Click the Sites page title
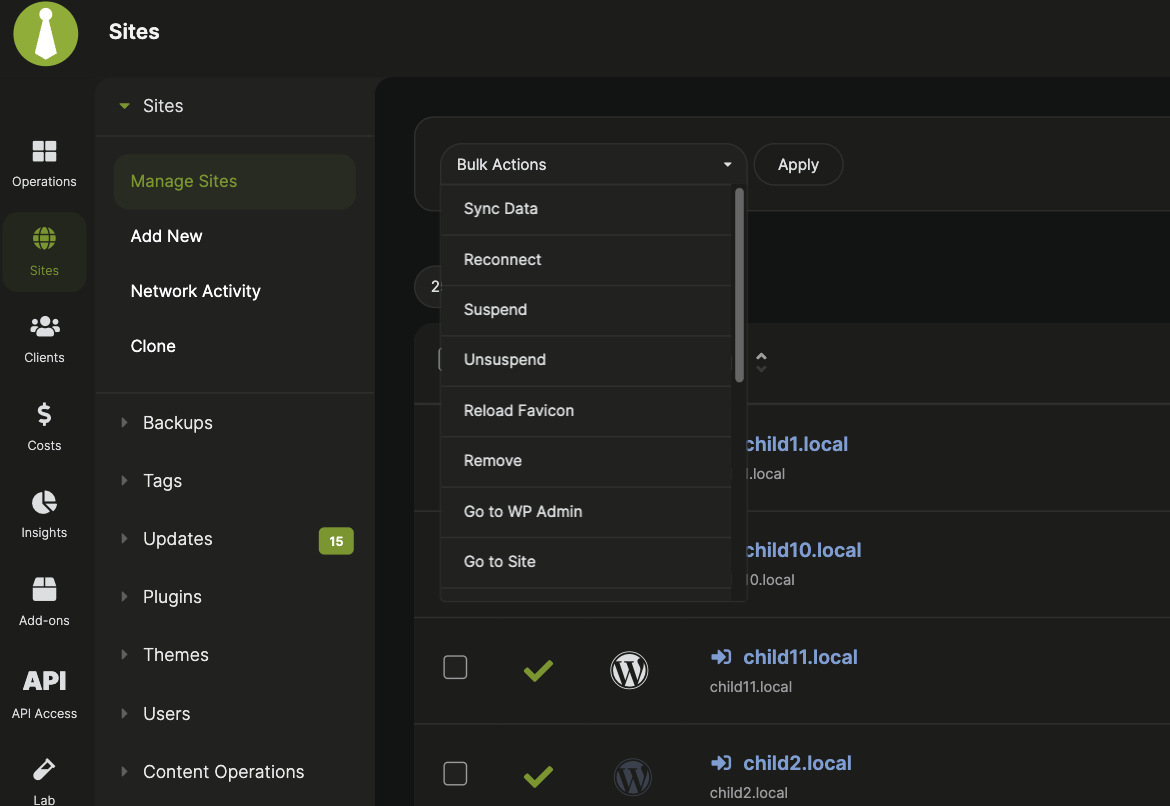This screenshot has height=806, width=1170. [x=134, y=32]
